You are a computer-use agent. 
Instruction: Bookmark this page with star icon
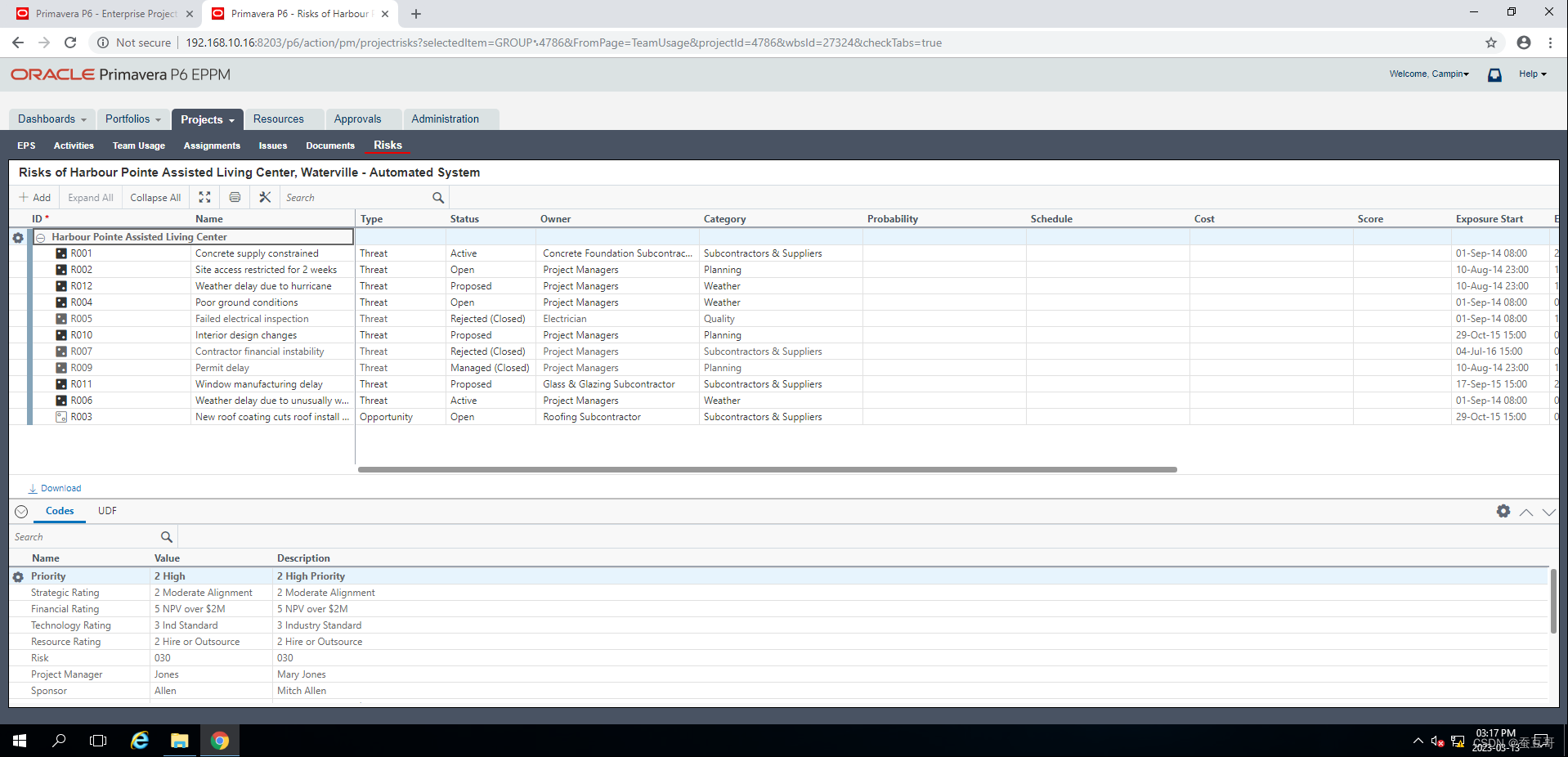click(x=1491, y=43)
